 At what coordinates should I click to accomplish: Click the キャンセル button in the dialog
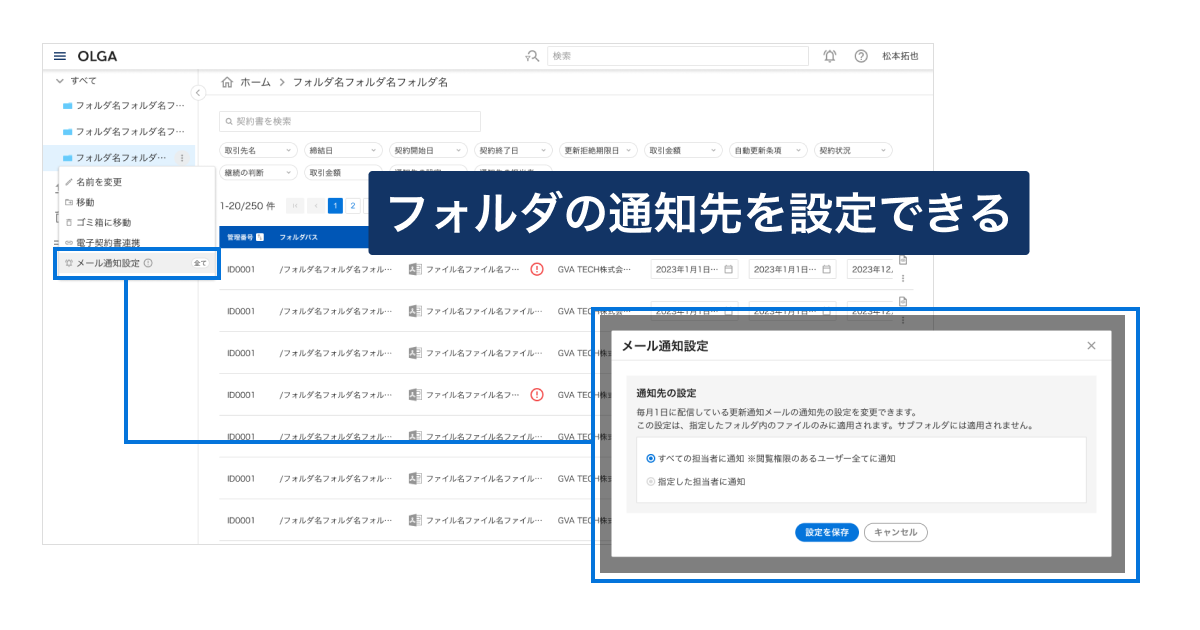tap(896, 533)
